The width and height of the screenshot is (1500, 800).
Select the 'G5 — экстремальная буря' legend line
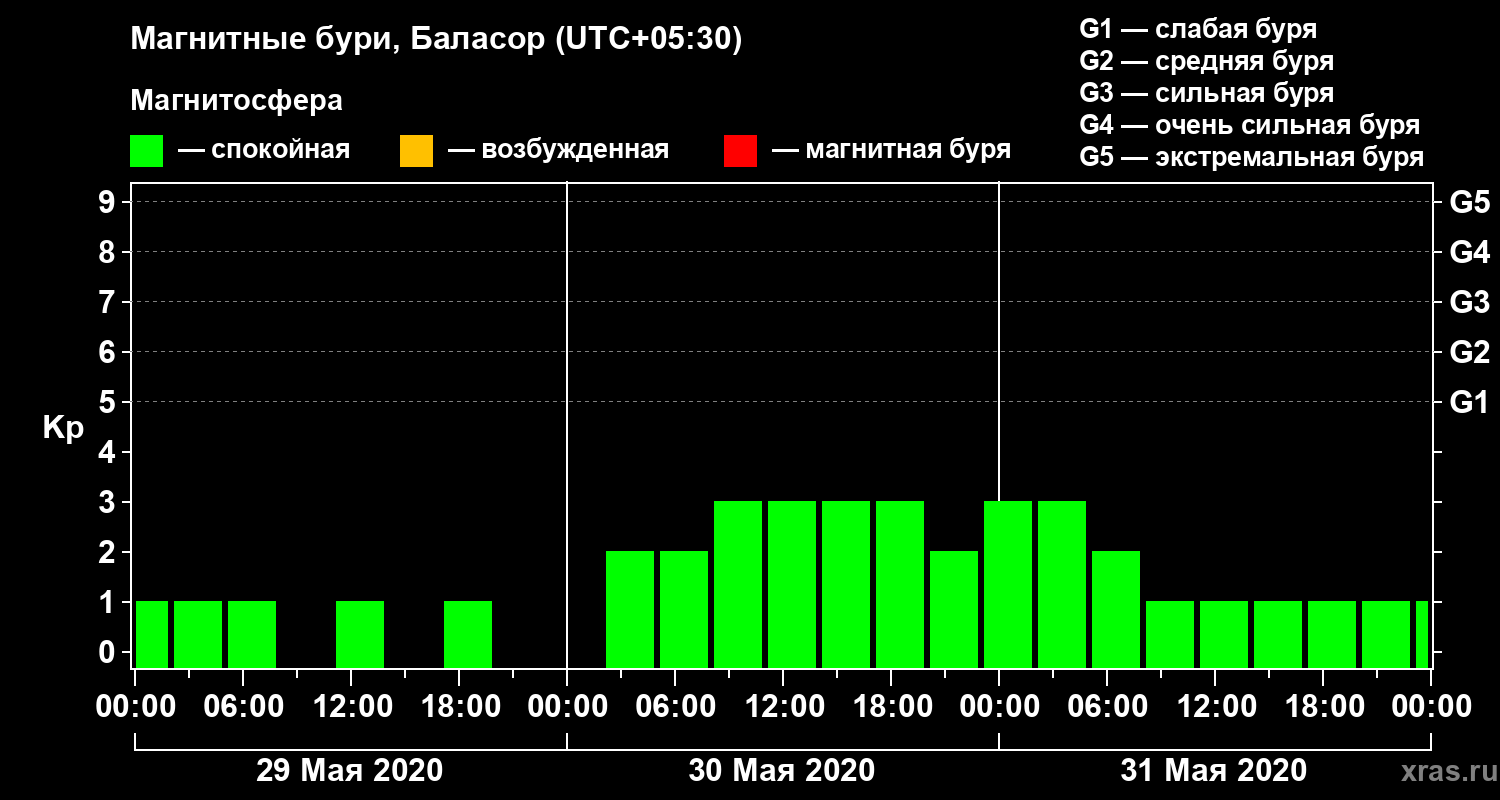1252,157
